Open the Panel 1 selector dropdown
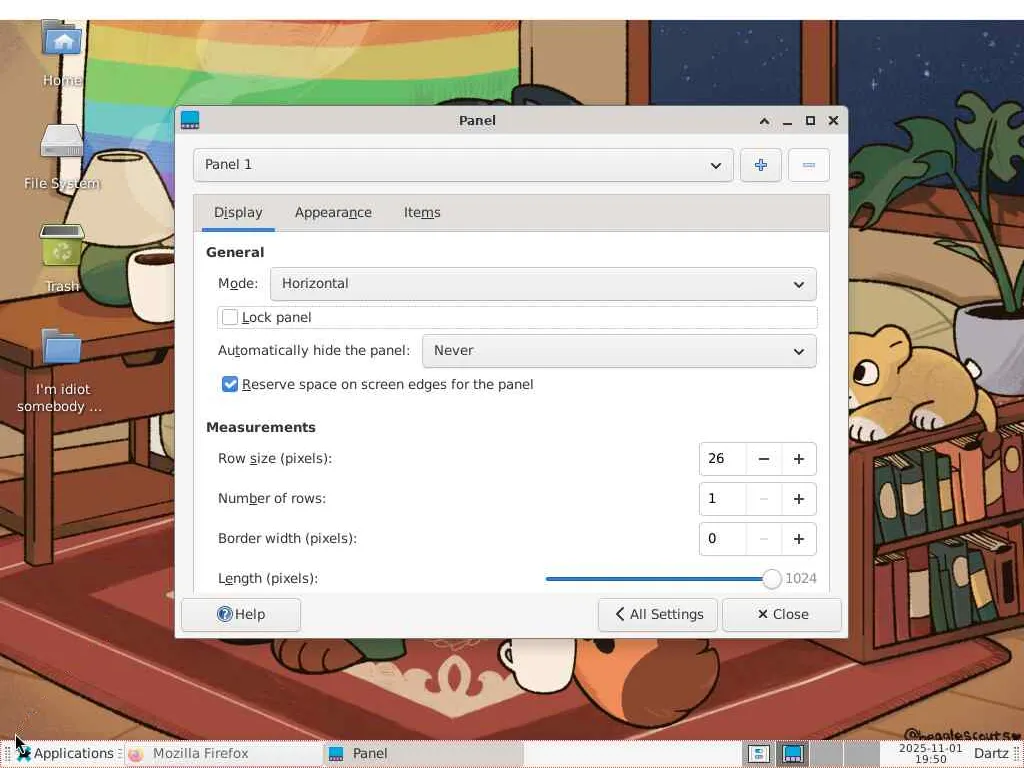 [463, 165]
